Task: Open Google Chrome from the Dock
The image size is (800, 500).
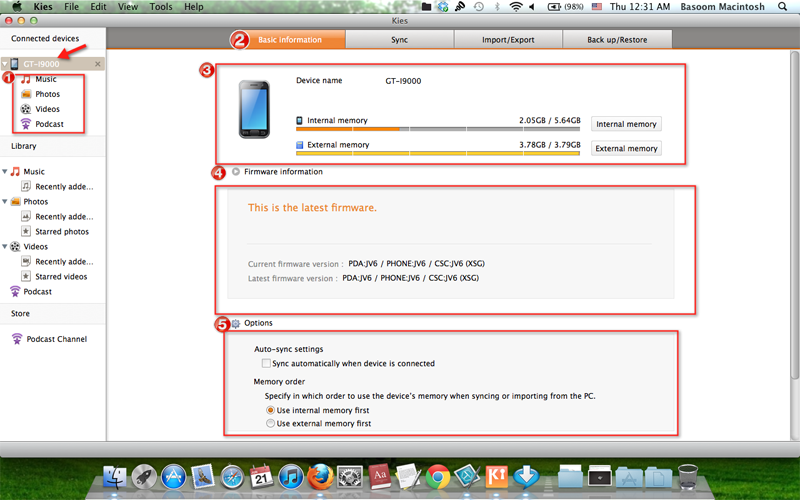Action: pos(438,477)
